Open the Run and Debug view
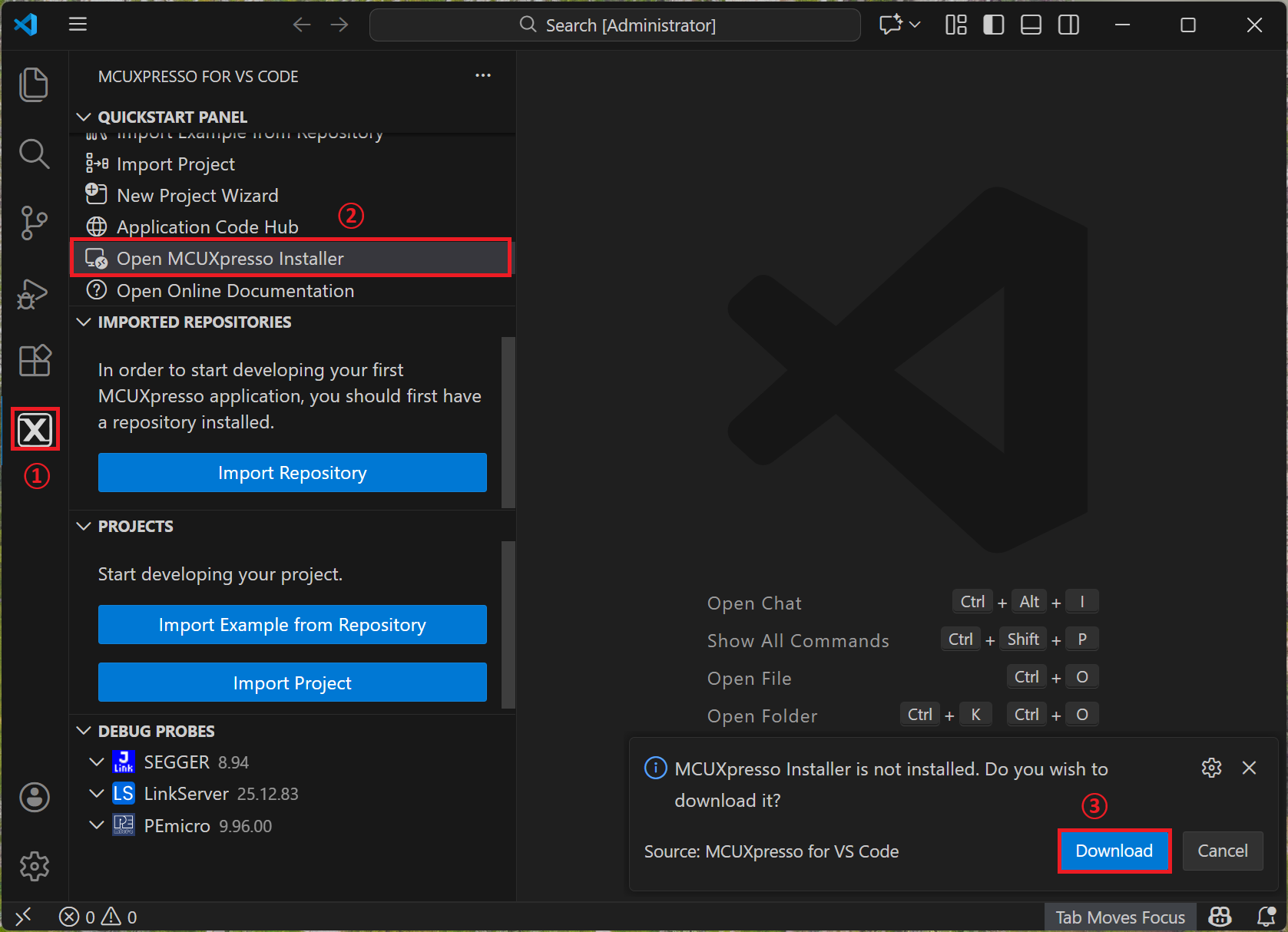Image resolution: width=1288 pixels, height=932 pixels. coord(34,293)
